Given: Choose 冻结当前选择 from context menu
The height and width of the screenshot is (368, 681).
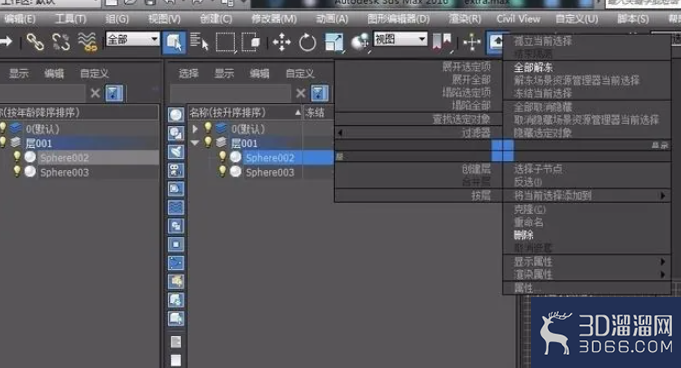Looking at the screenshot, I should click(543, 93).
